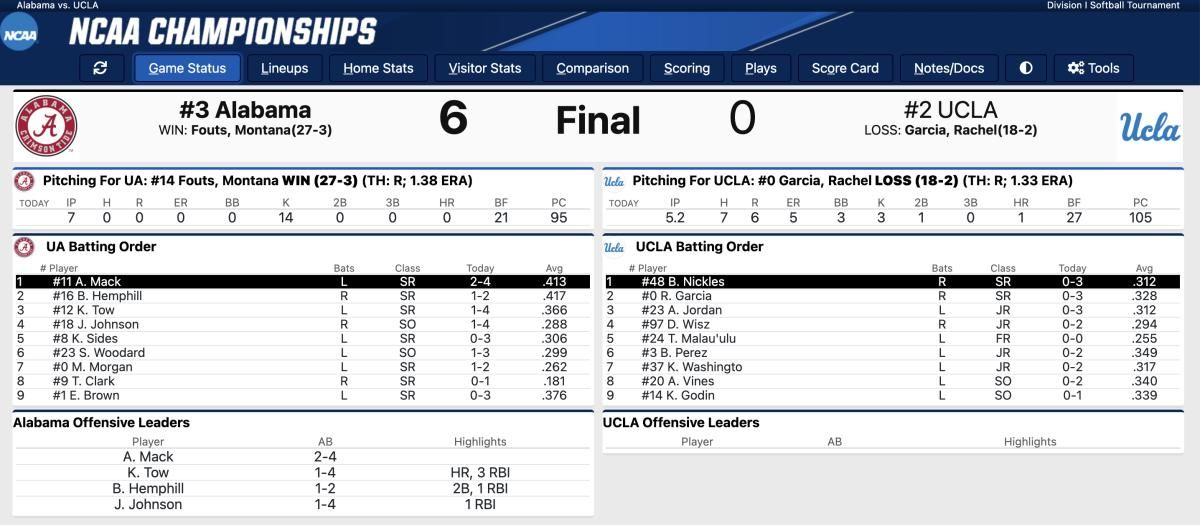Open the Scoring view

click(x=687, y=68)
